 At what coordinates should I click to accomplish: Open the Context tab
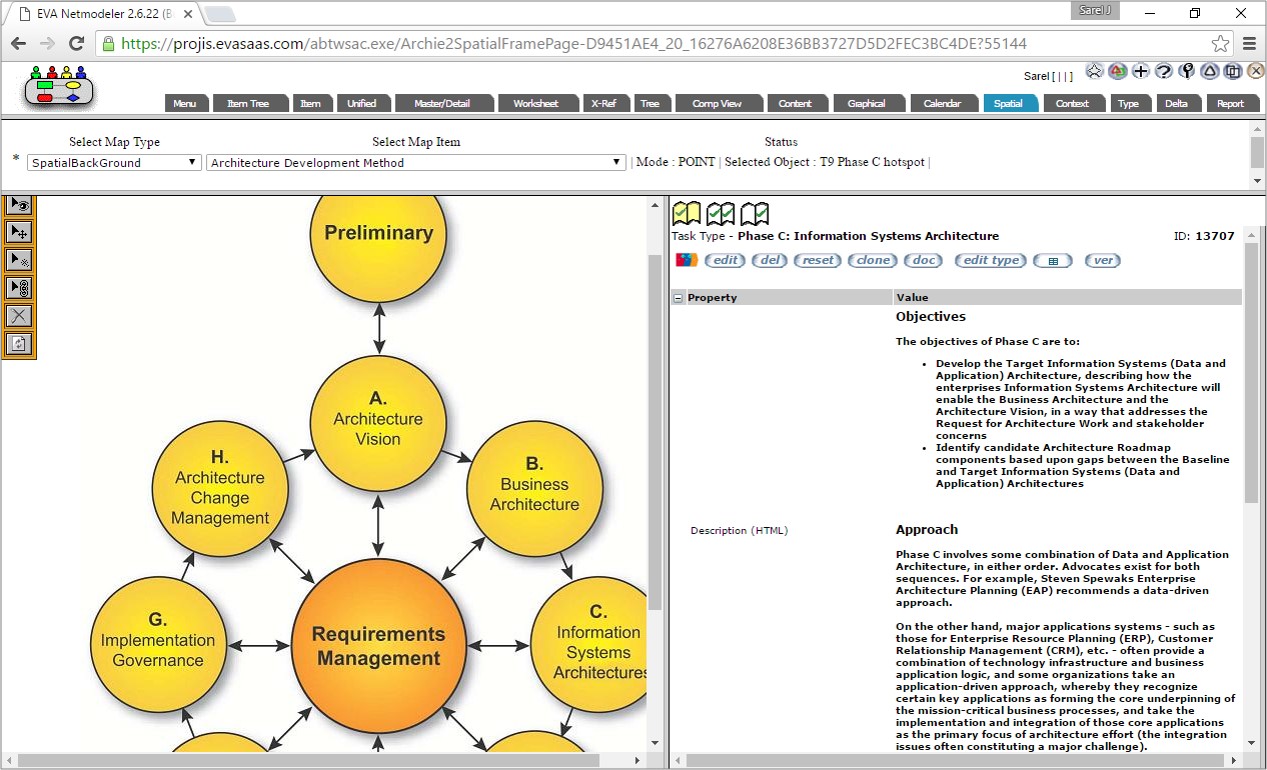click(x=1073, y=103)
